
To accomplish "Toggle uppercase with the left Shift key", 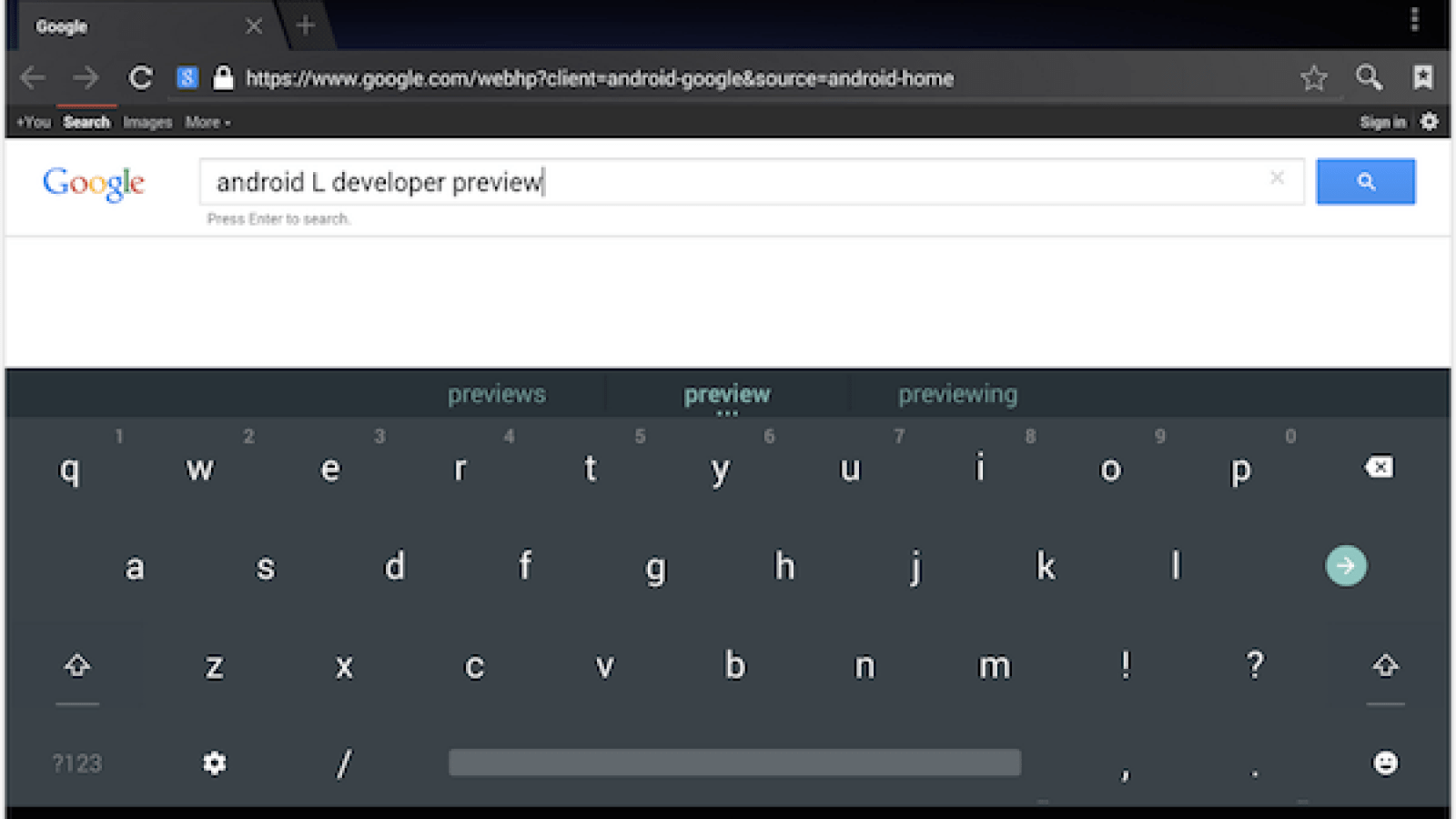I will (76, 665).
